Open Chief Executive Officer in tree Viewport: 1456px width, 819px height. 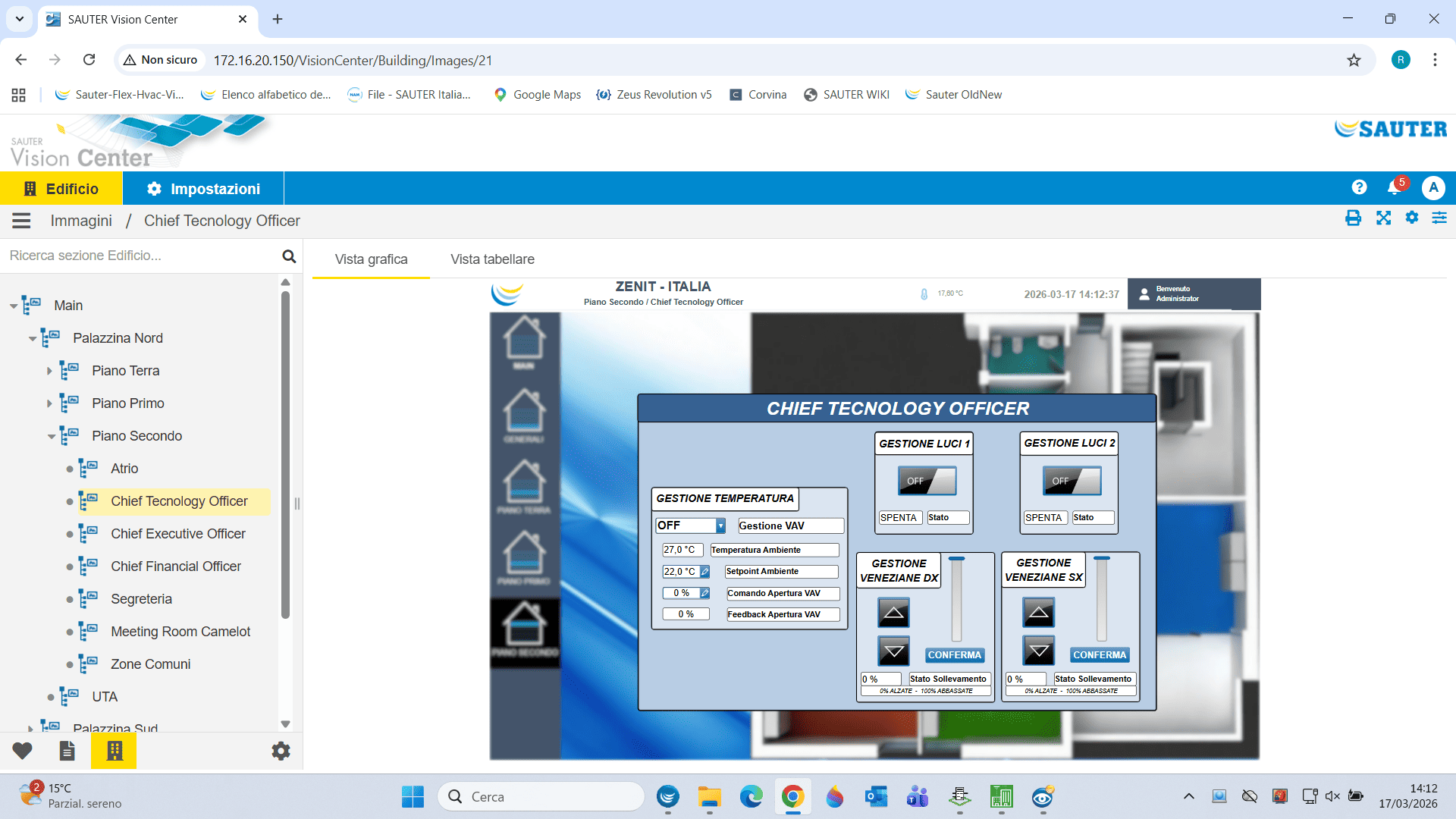177,534
